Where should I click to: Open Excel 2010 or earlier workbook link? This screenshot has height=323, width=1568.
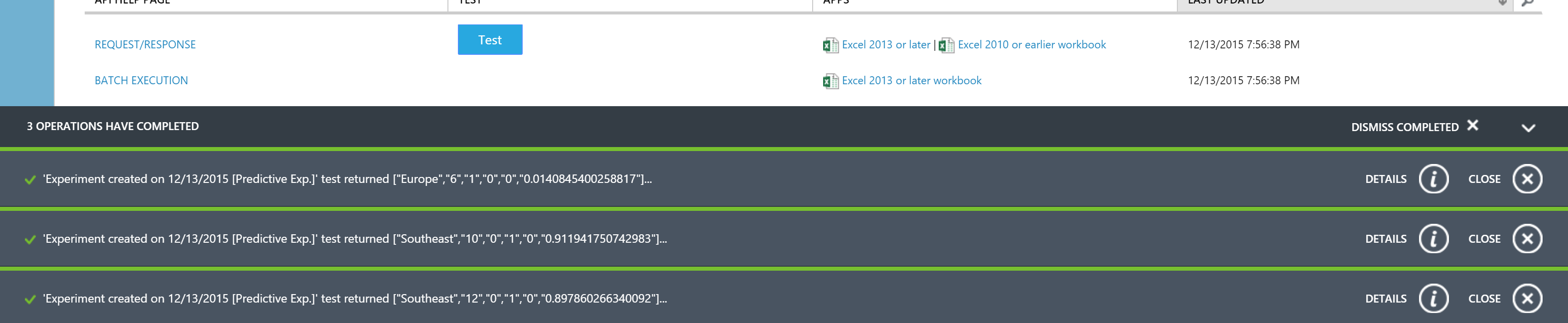coord(1032,44)
